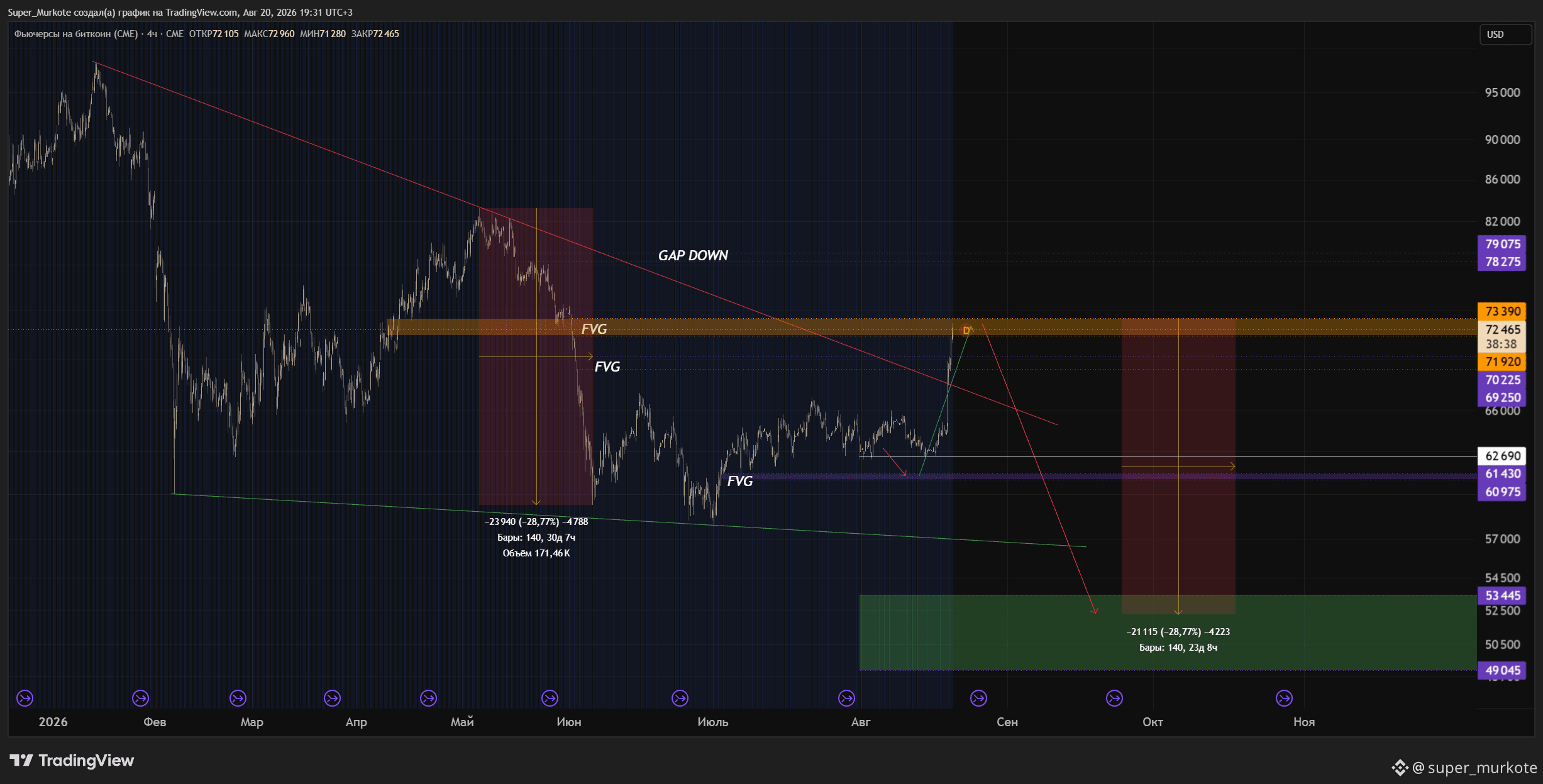1543x784 pixels.
Task: Select the rollover marker left of Июль
Action: [x=680, y=698]
